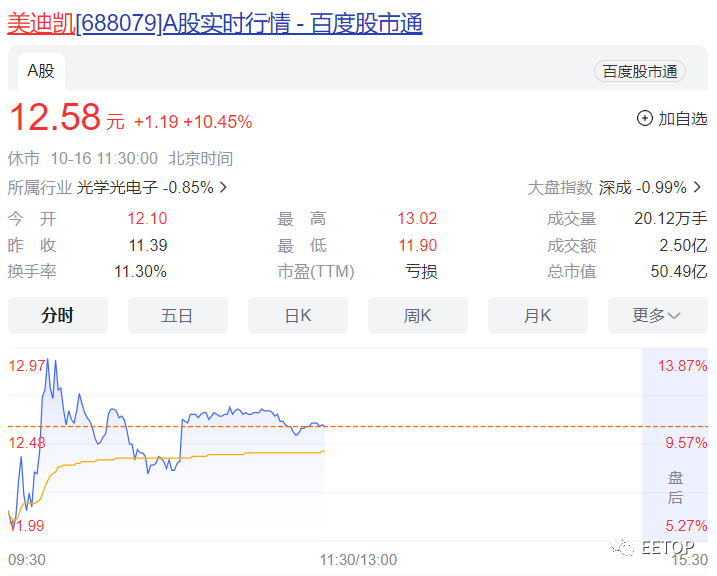
Task: Click the percent change +10.45%
Action: [x=218, y=122]
